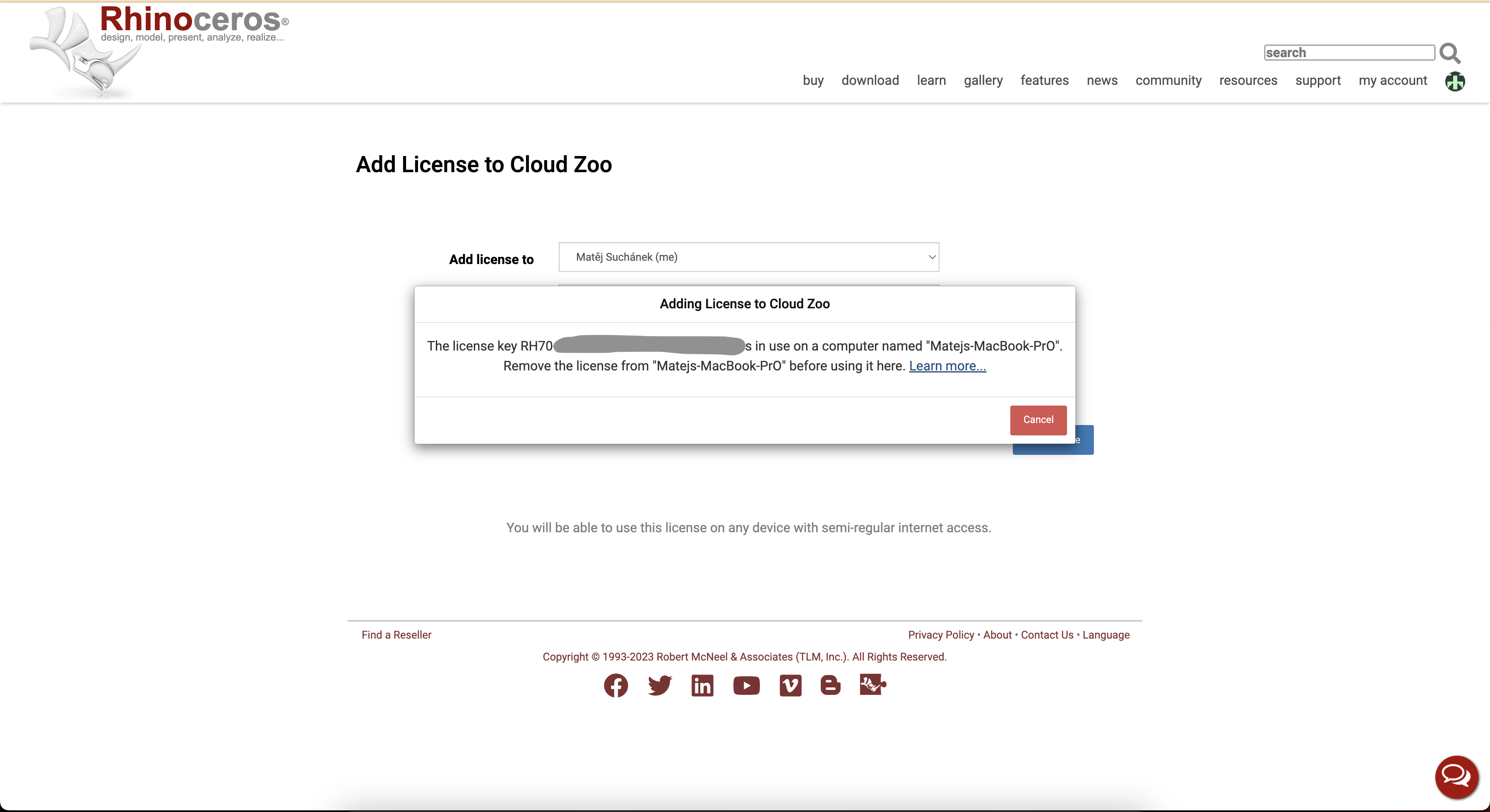The image size is (1490, 812).
Task: Open the learn menu
Action: (931, 80)
